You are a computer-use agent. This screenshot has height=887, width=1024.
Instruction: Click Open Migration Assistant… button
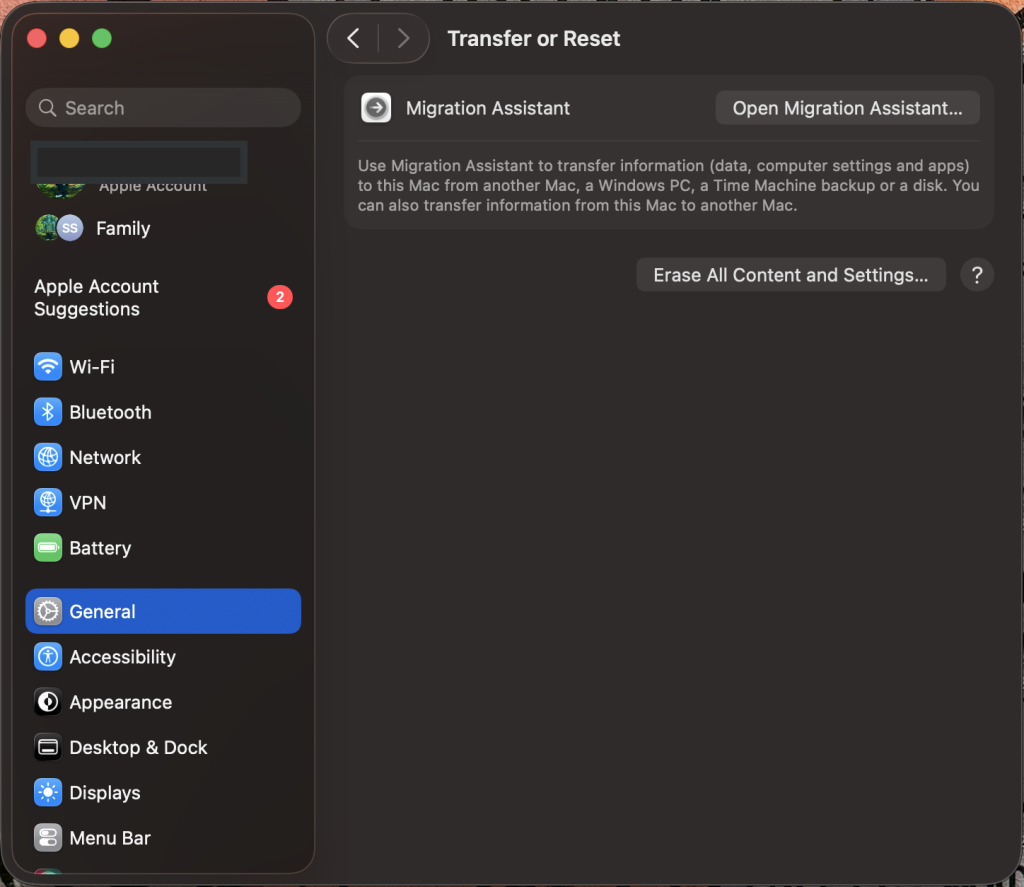click(847, 108)
